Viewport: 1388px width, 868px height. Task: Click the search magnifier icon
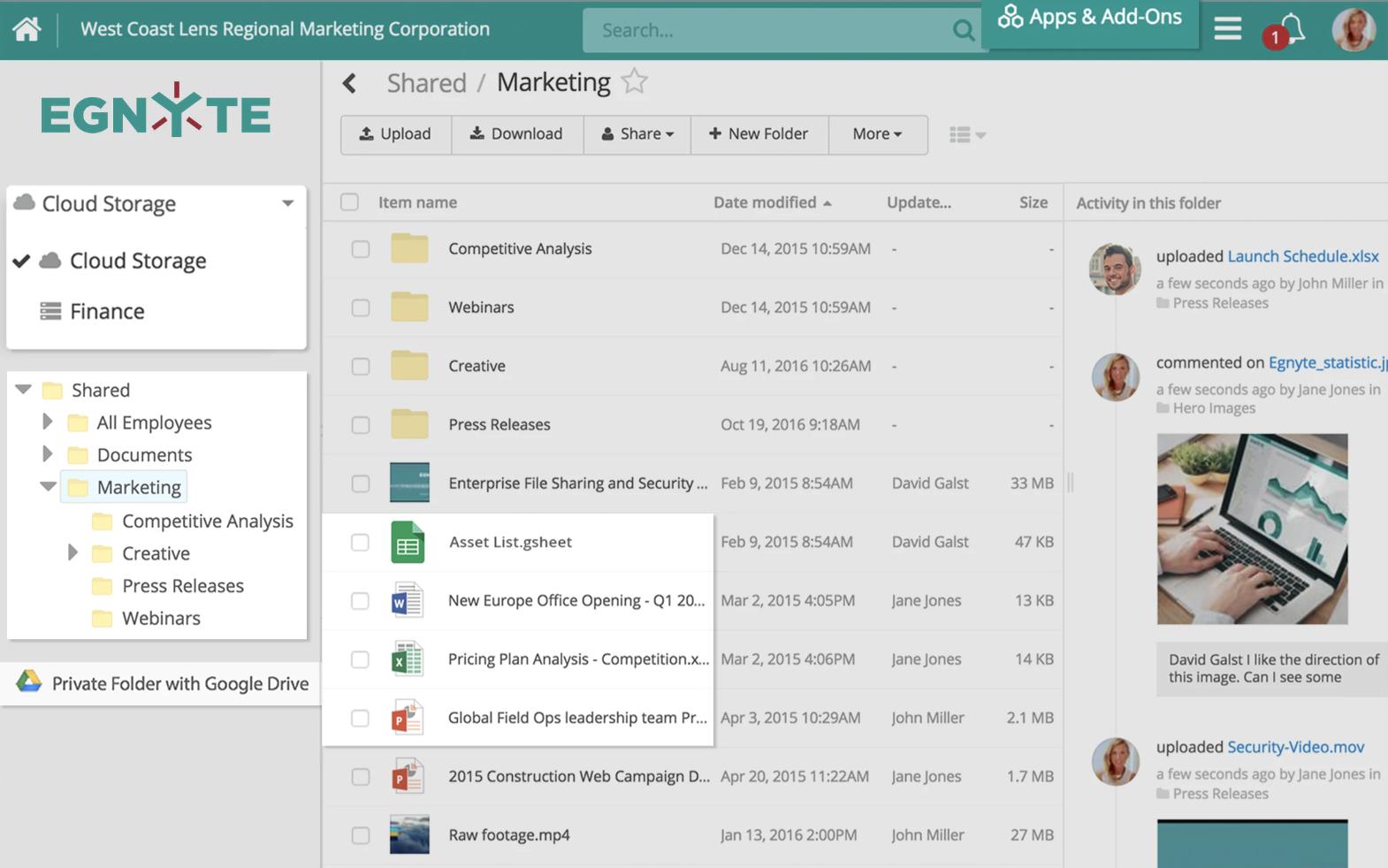click(x=964, y=31)
